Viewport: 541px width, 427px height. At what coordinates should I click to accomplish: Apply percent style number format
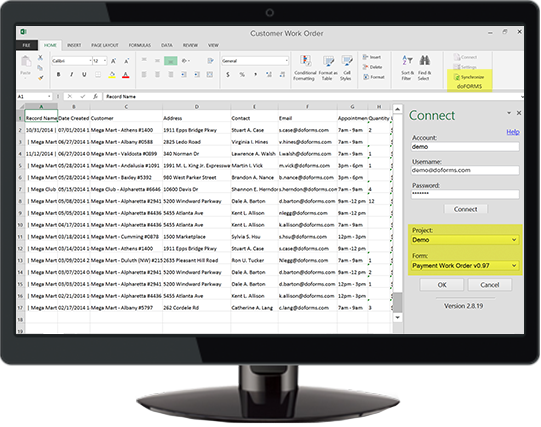(242, 75)
